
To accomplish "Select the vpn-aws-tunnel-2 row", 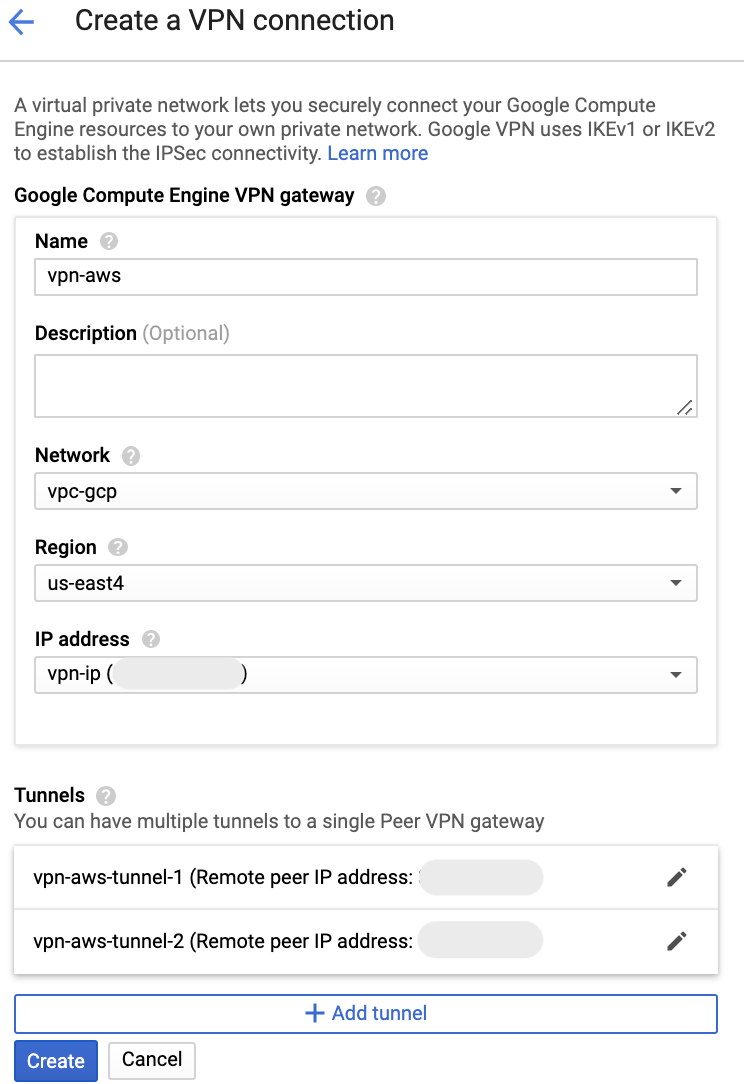I will click(x=300, y=941).
